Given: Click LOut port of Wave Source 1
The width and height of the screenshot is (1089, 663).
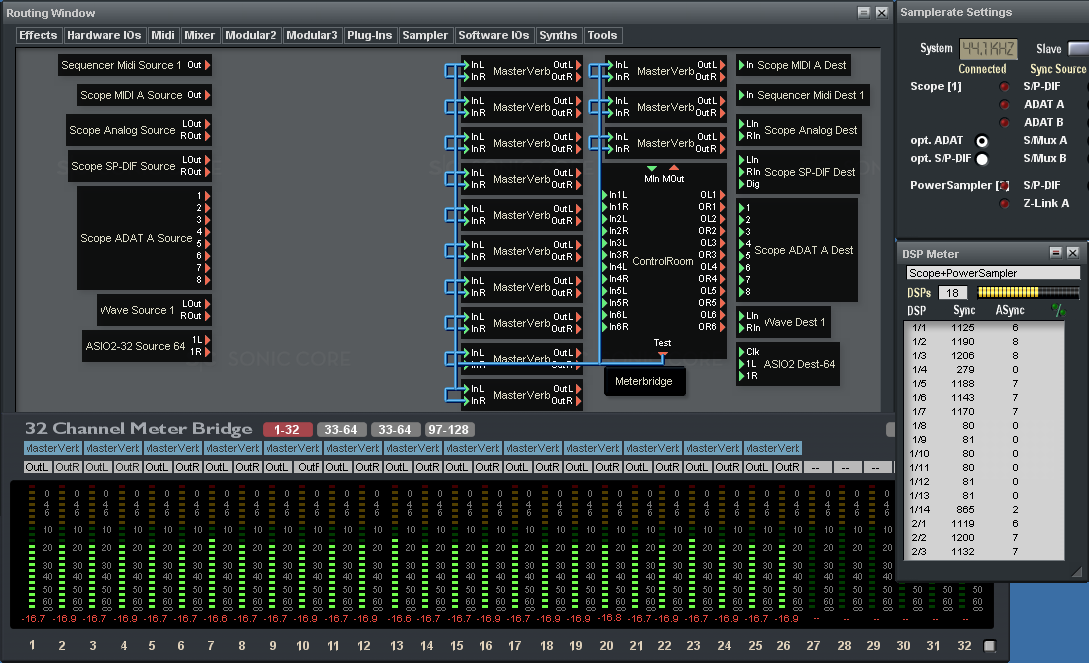Looking at the screenshot, I should click(x=207, y=303).
